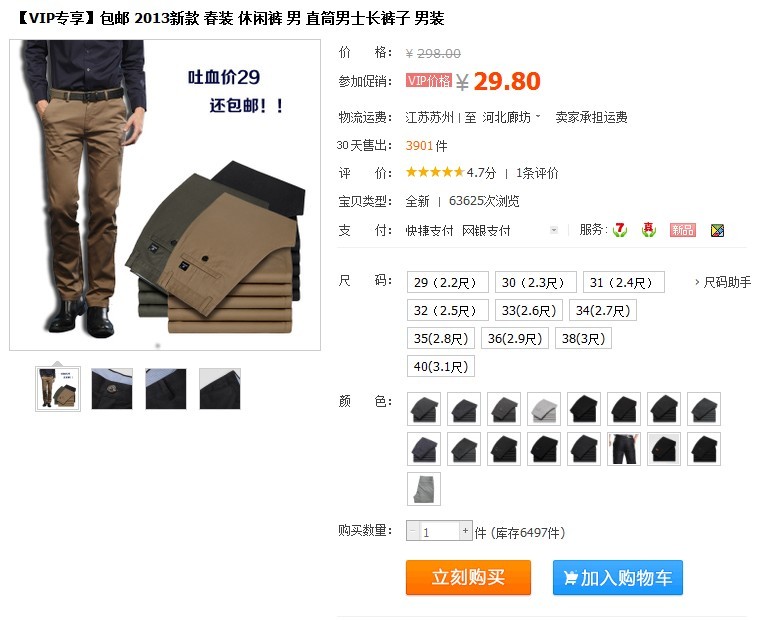Choose size 40(3.1尺)

click(440, 366)
